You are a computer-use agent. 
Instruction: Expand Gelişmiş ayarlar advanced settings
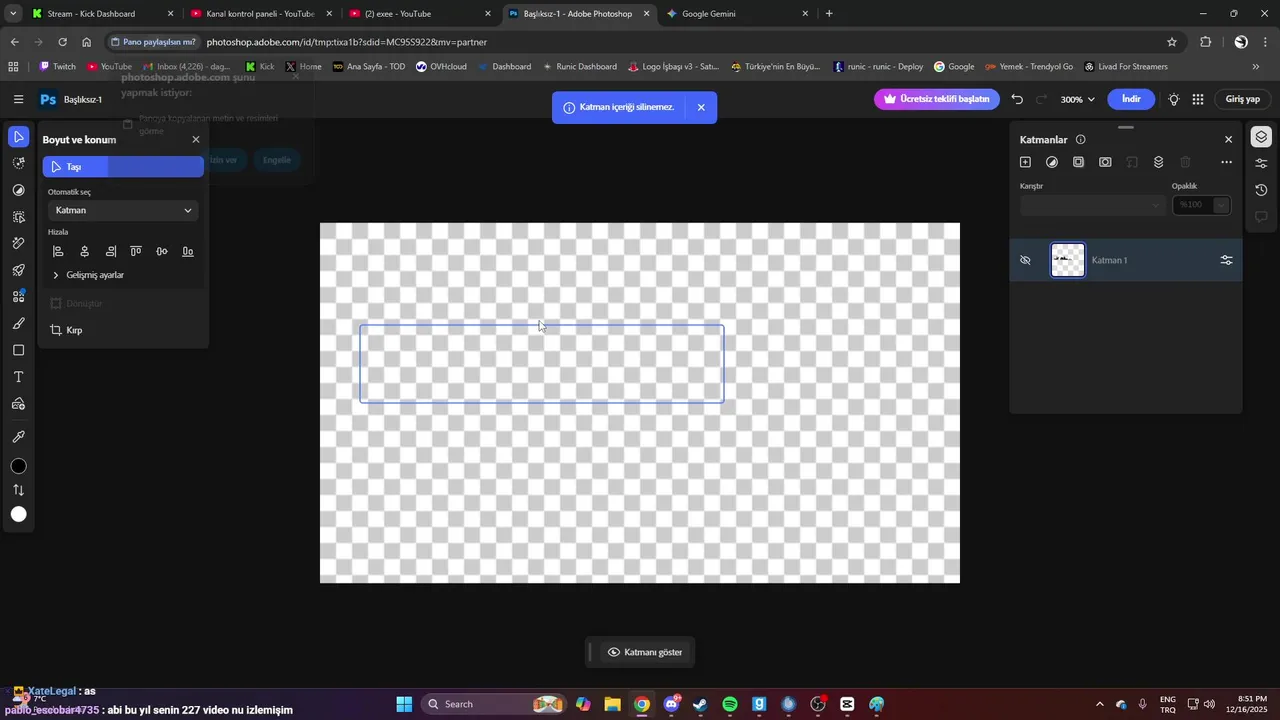[x=88, y=275]
